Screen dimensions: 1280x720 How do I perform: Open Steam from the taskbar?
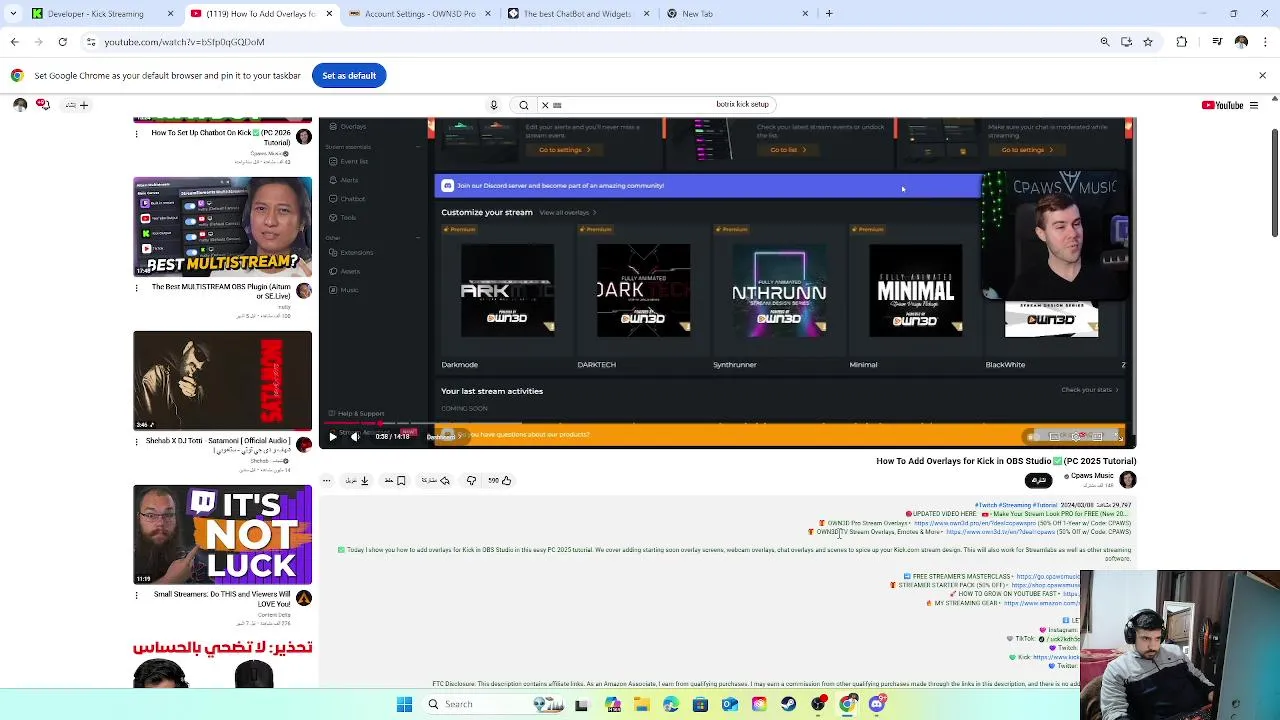(x=788, y=705)
